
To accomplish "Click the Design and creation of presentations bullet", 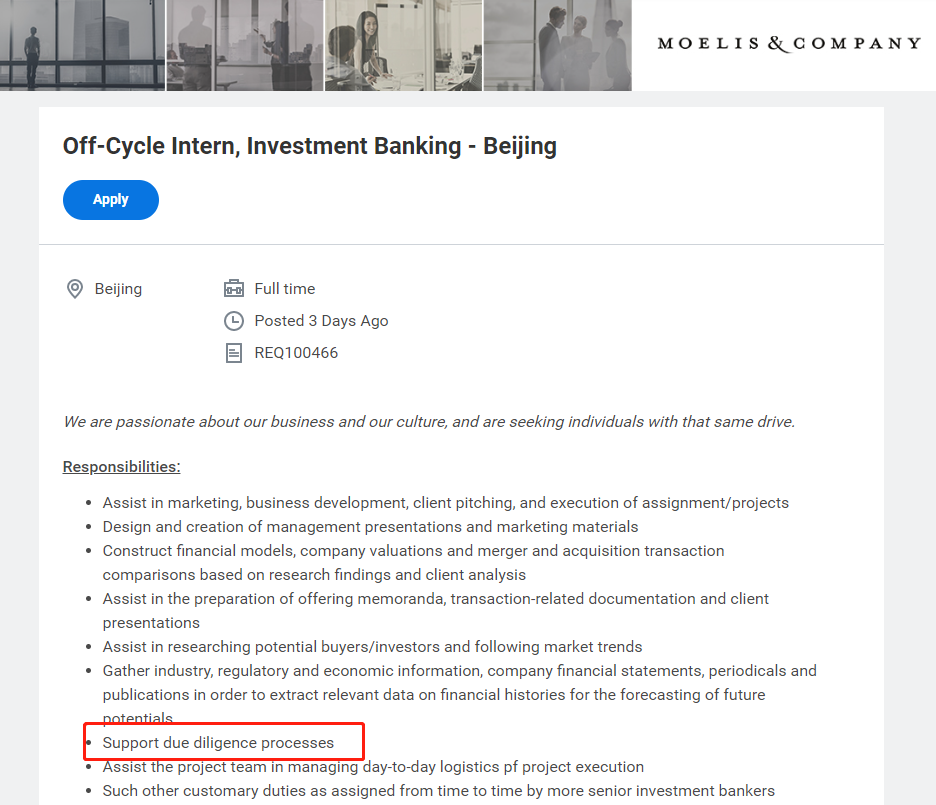I will [x=370, y=527].
